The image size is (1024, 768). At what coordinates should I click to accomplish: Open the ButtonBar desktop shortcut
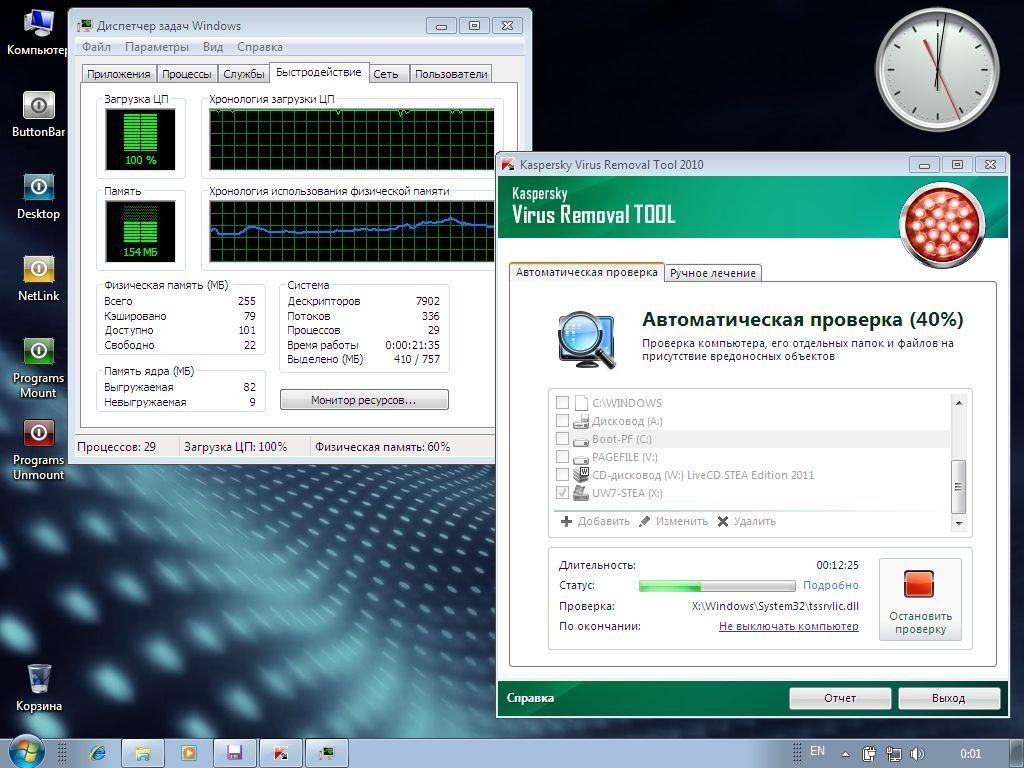pyautogui.click(x=39, y=114)
